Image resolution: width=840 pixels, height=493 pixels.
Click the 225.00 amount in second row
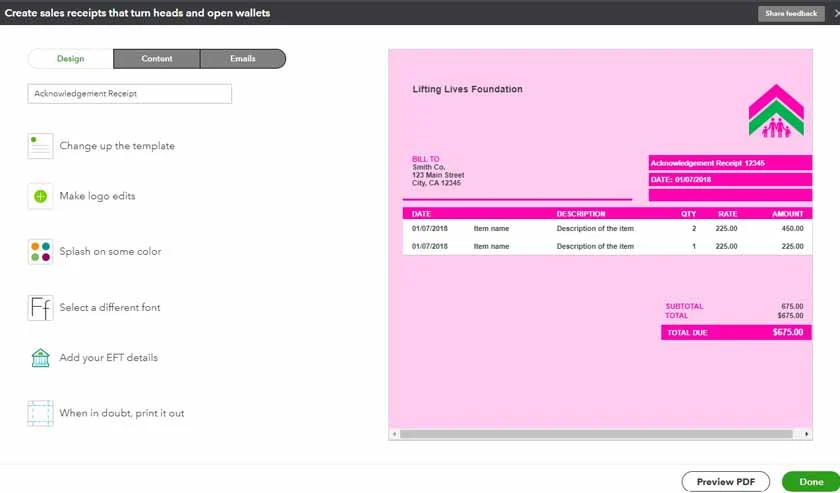pyautogui.click(x=792, y=246)
